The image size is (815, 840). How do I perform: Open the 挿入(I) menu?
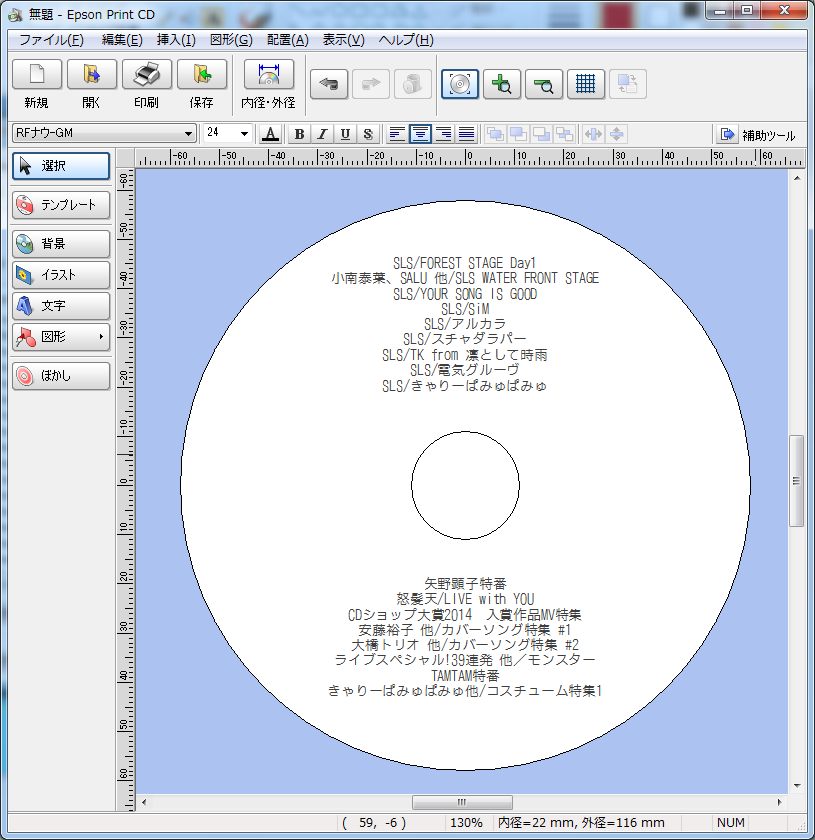click(176, 40)
